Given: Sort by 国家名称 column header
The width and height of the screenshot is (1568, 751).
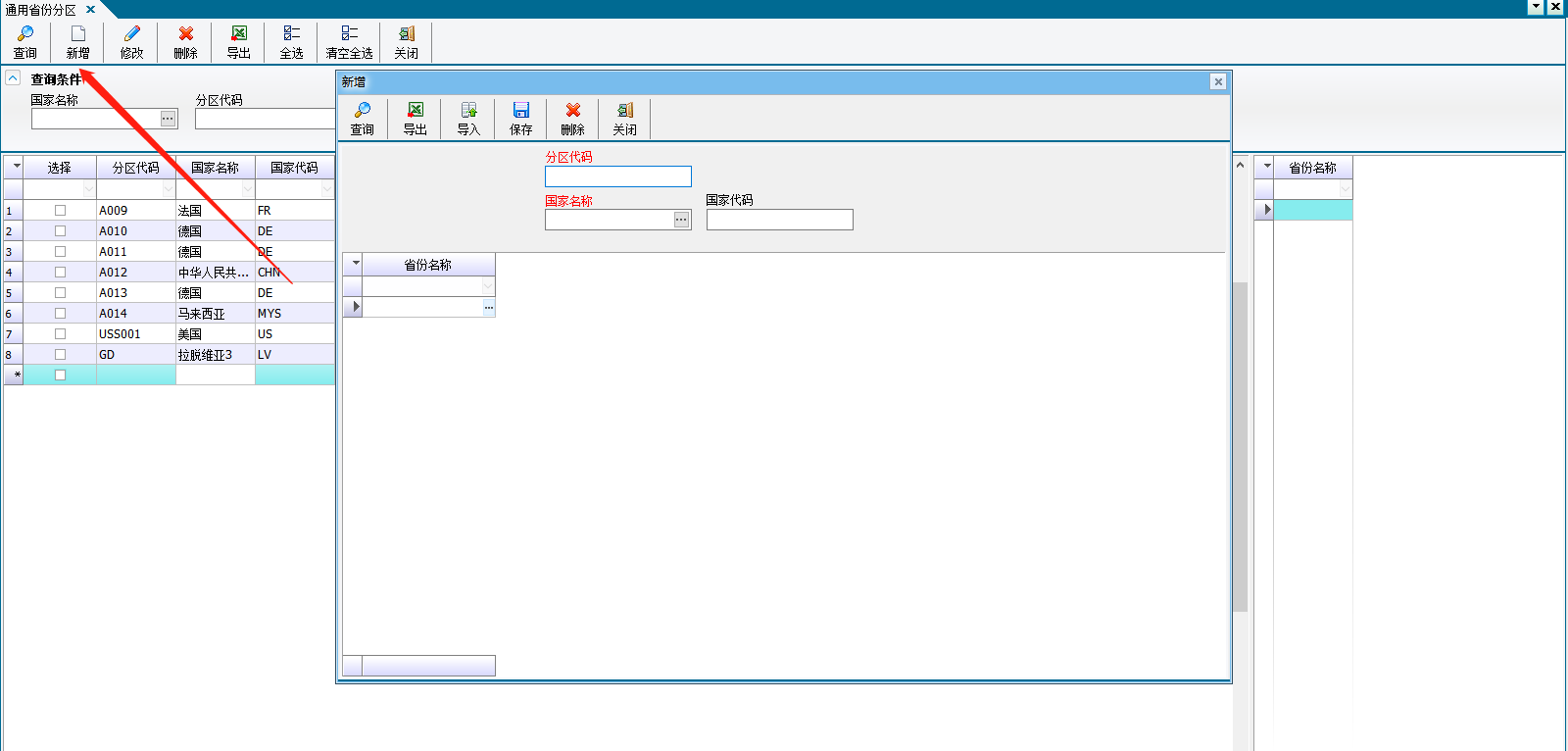Looking at the screenshot, I should point(216,168).
